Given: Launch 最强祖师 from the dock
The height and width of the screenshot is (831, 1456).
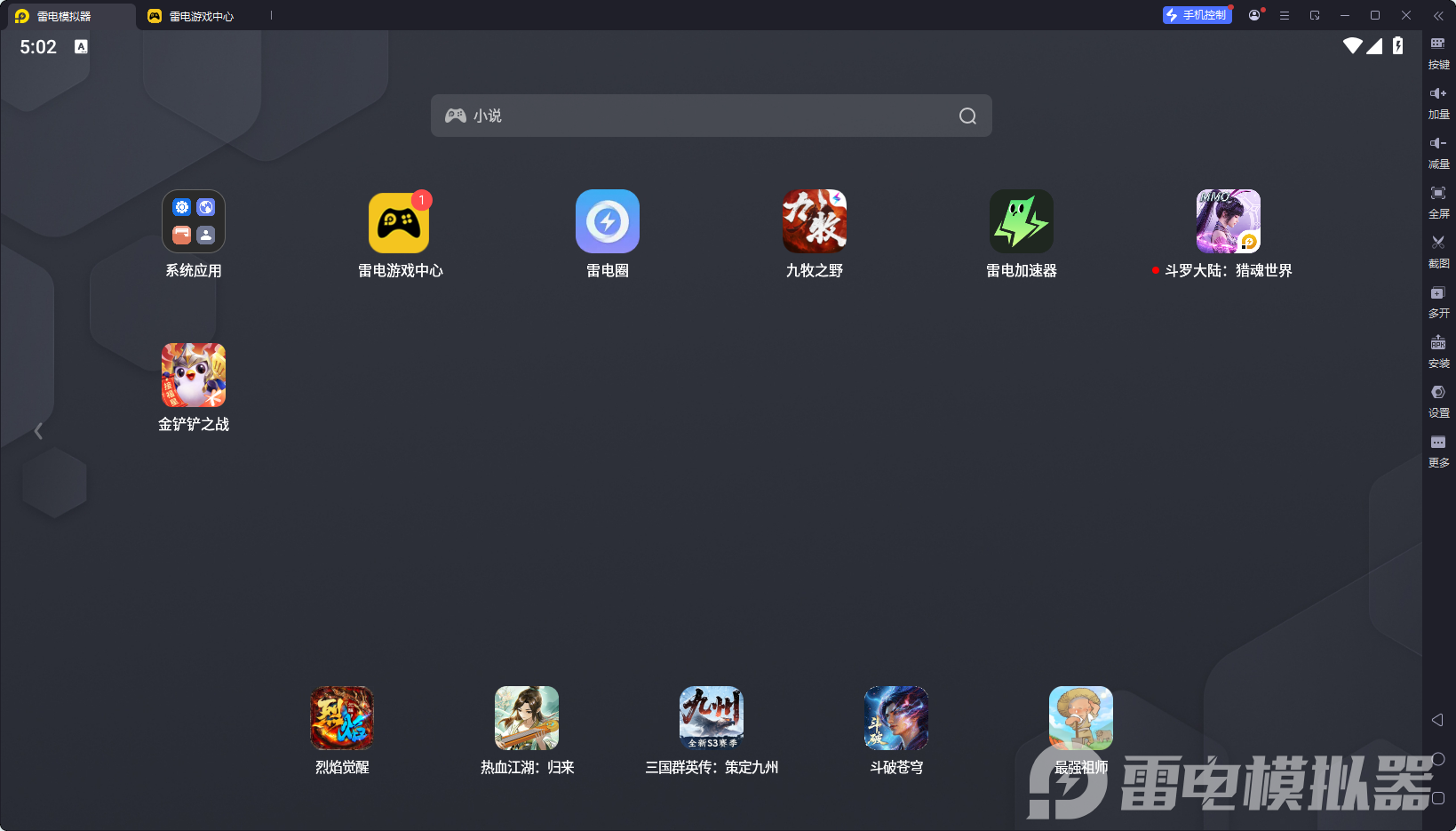Looking at the screenshot, I should pos(1081,718).
